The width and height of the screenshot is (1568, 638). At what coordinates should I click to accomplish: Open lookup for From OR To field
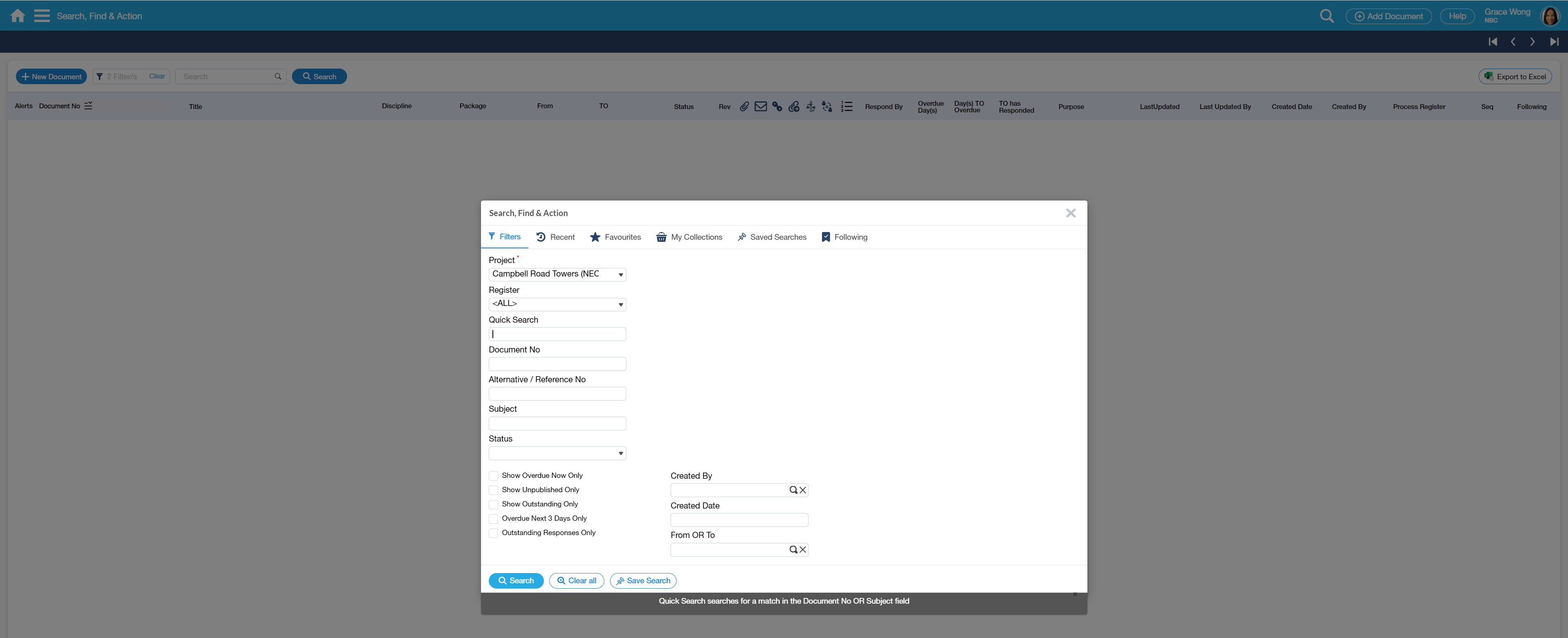[793, 550]
